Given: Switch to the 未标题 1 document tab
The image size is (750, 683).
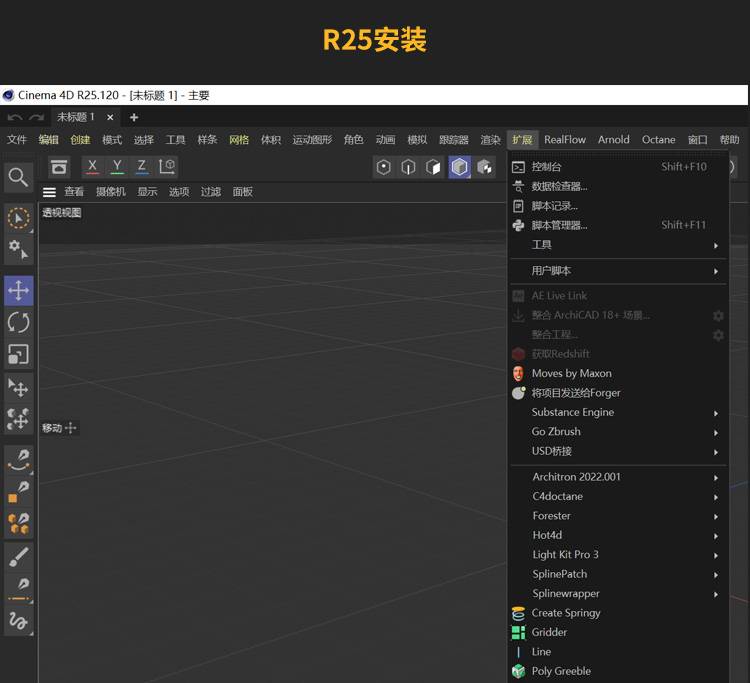Looking at the screenshot, I should point(76,117).
